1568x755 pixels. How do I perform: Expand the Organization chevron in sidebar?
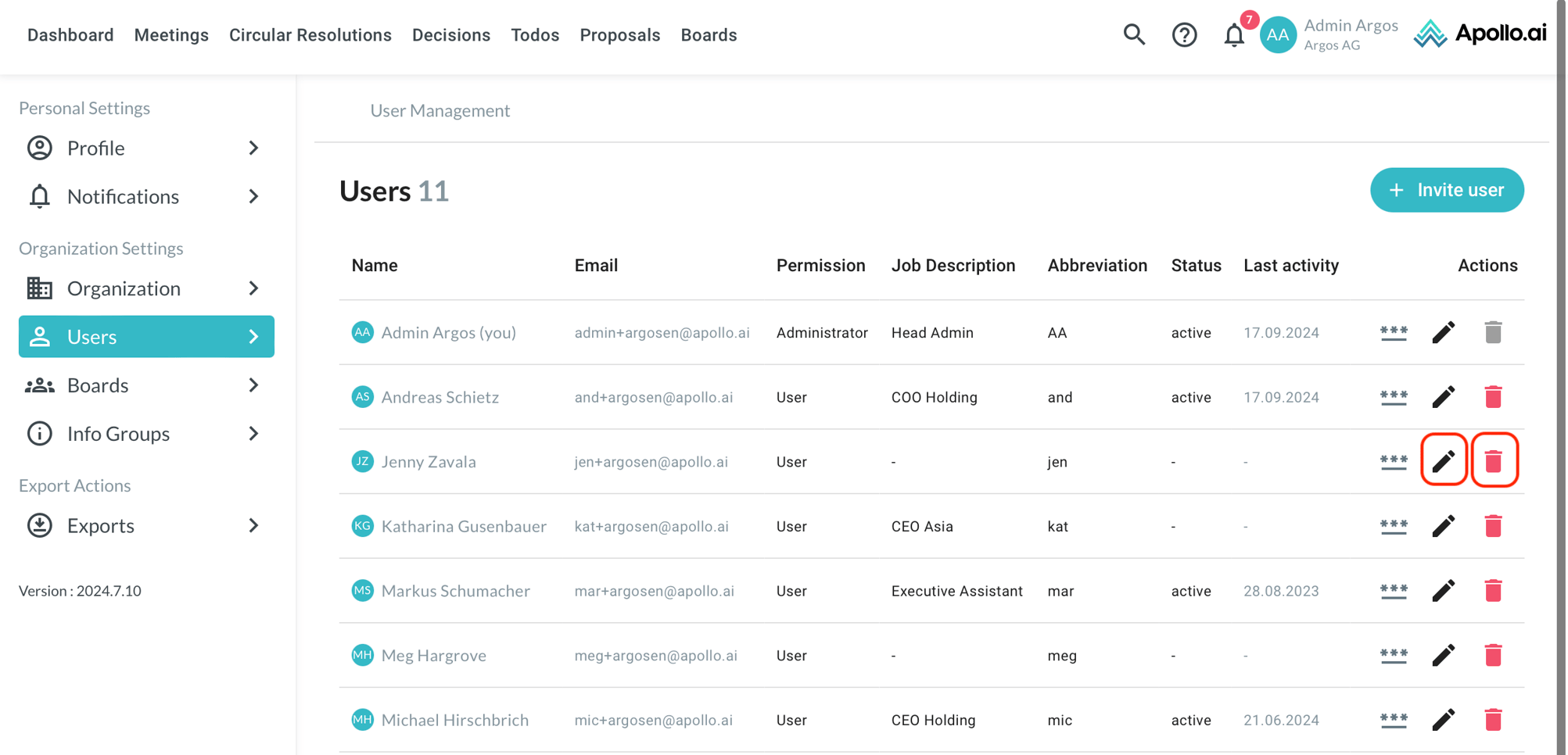253,288
